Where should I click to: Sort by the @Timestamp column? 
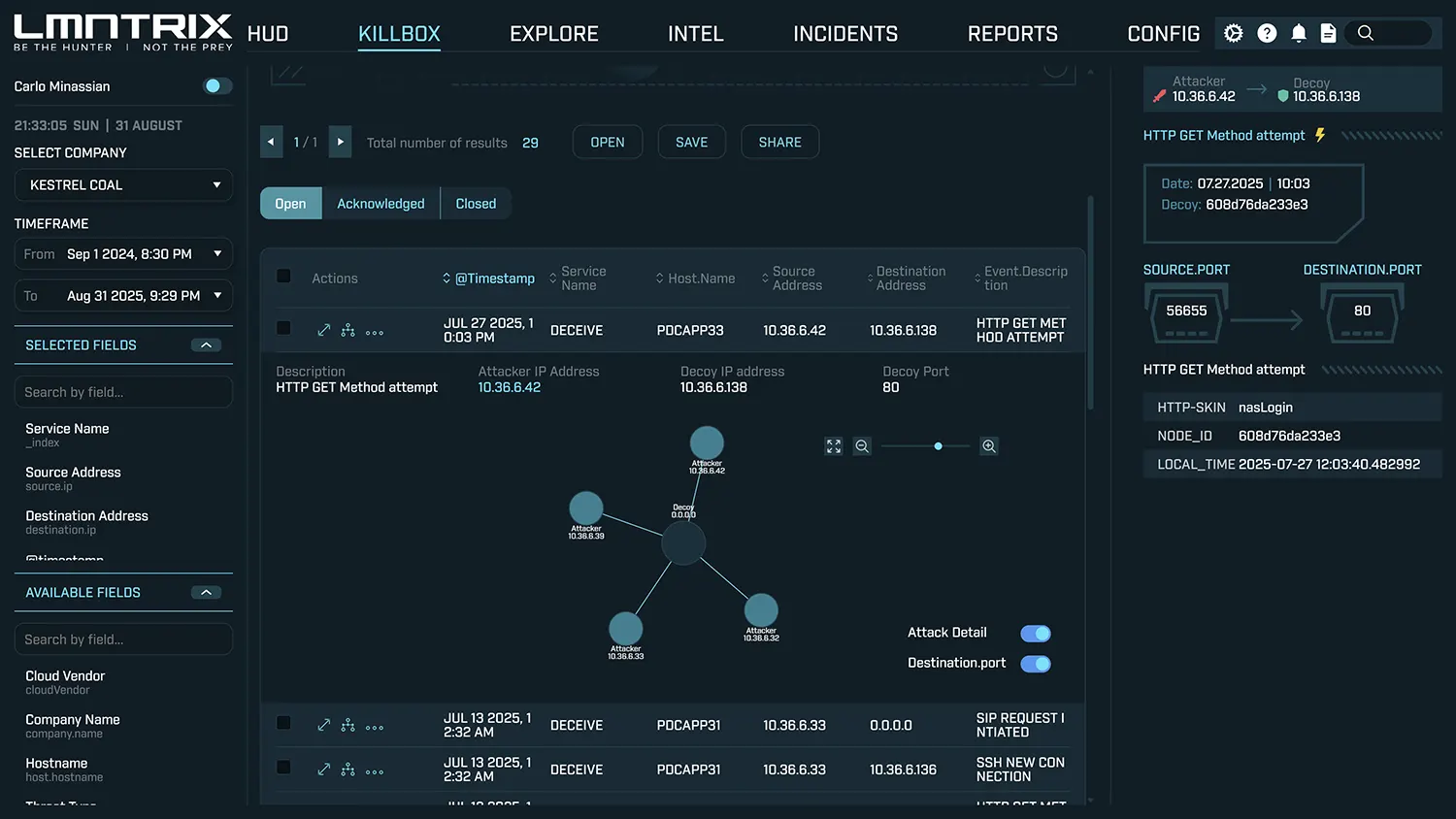[x=488, y=278]
